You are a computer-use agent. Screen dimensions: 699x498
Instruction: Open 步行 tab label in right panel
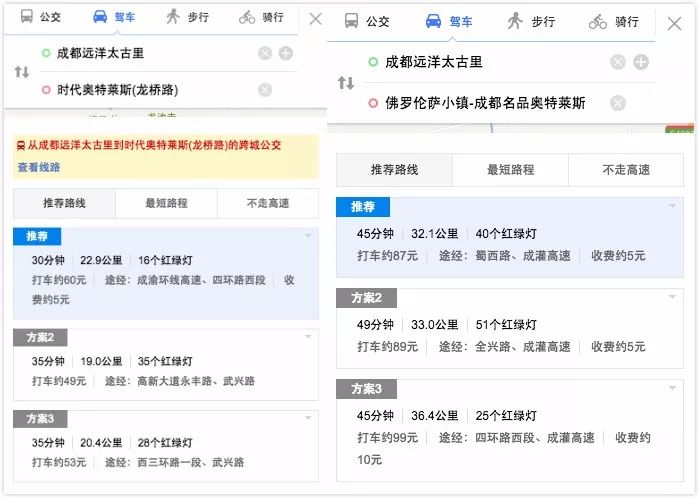(543, 21)
